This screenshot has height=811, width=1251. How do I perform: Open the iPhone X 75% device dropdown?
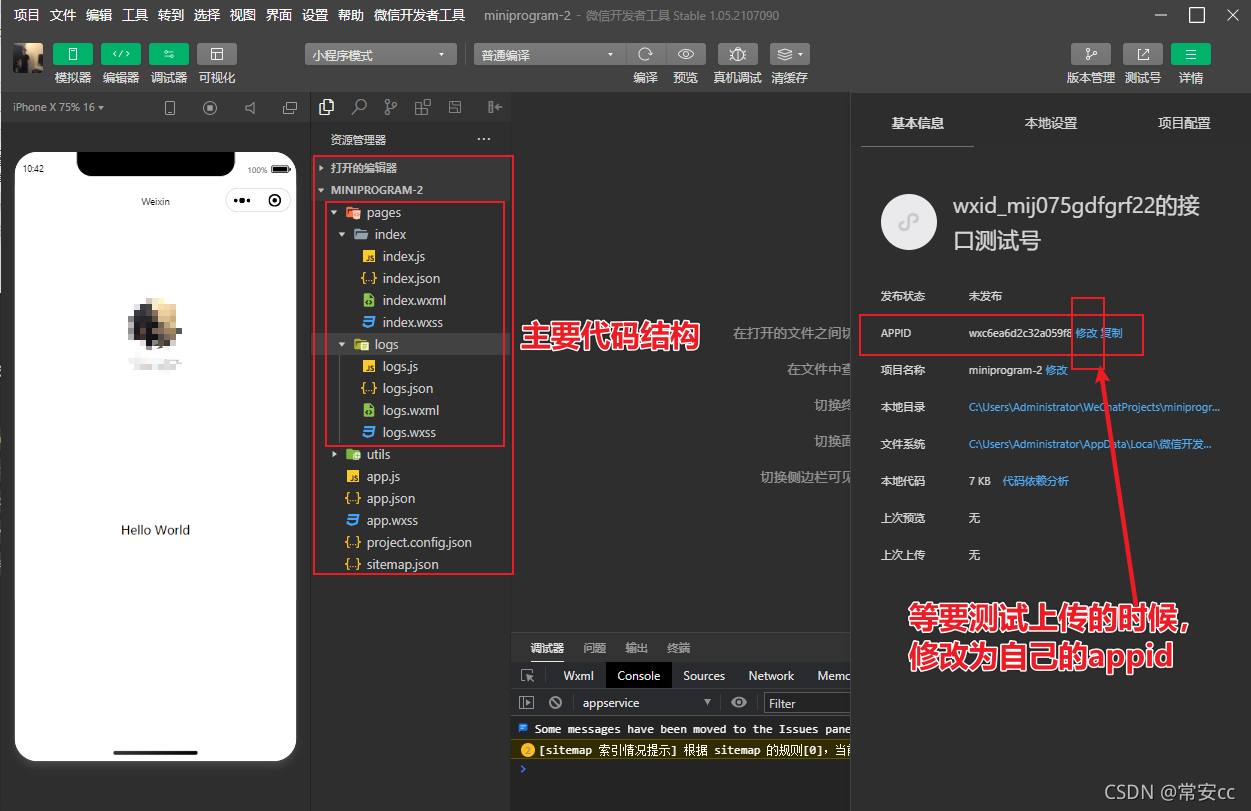click(58, 107)
